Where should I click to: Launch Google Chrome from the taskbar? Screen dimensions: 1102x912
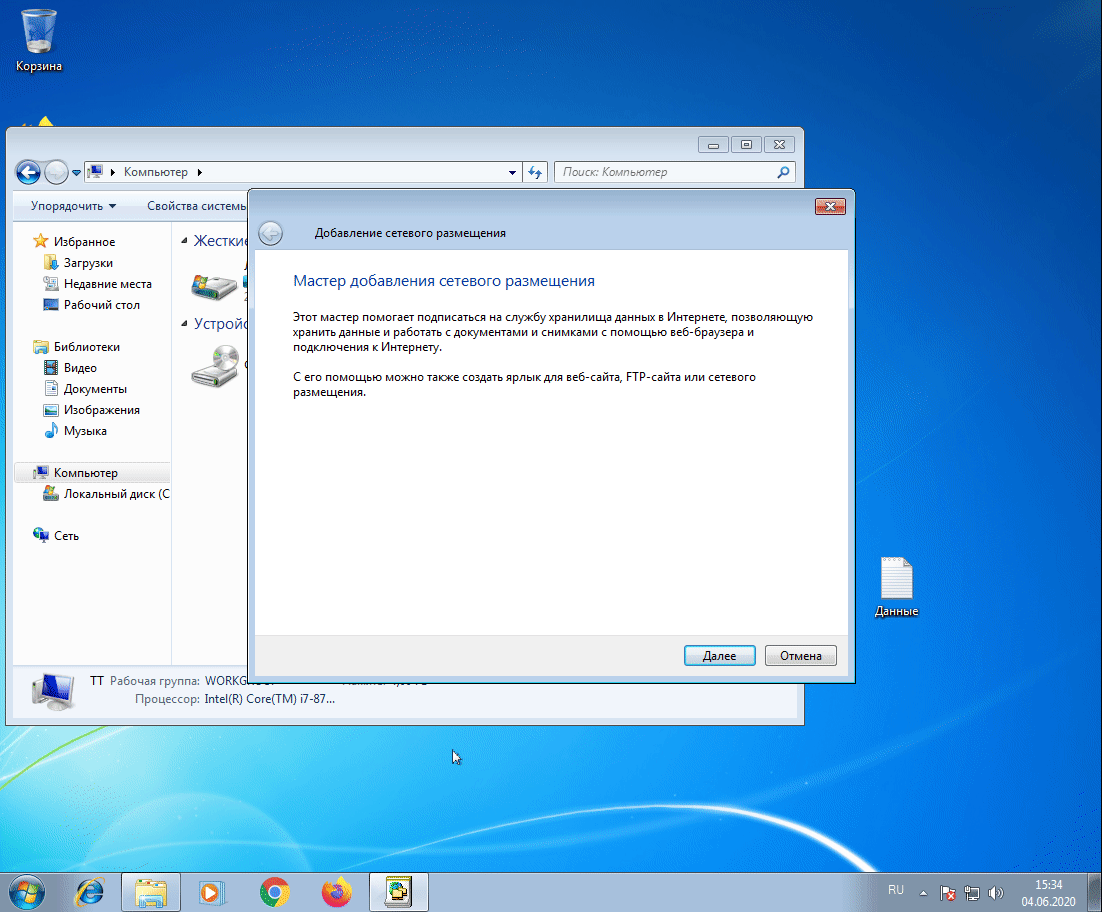pos(275,892)
